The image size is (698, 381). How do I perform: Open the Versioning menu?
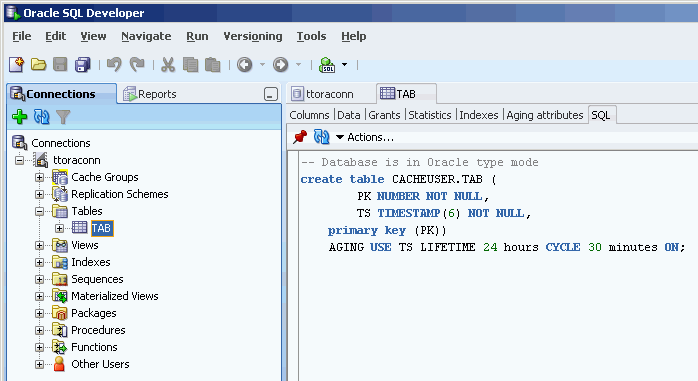click(253, 36)
